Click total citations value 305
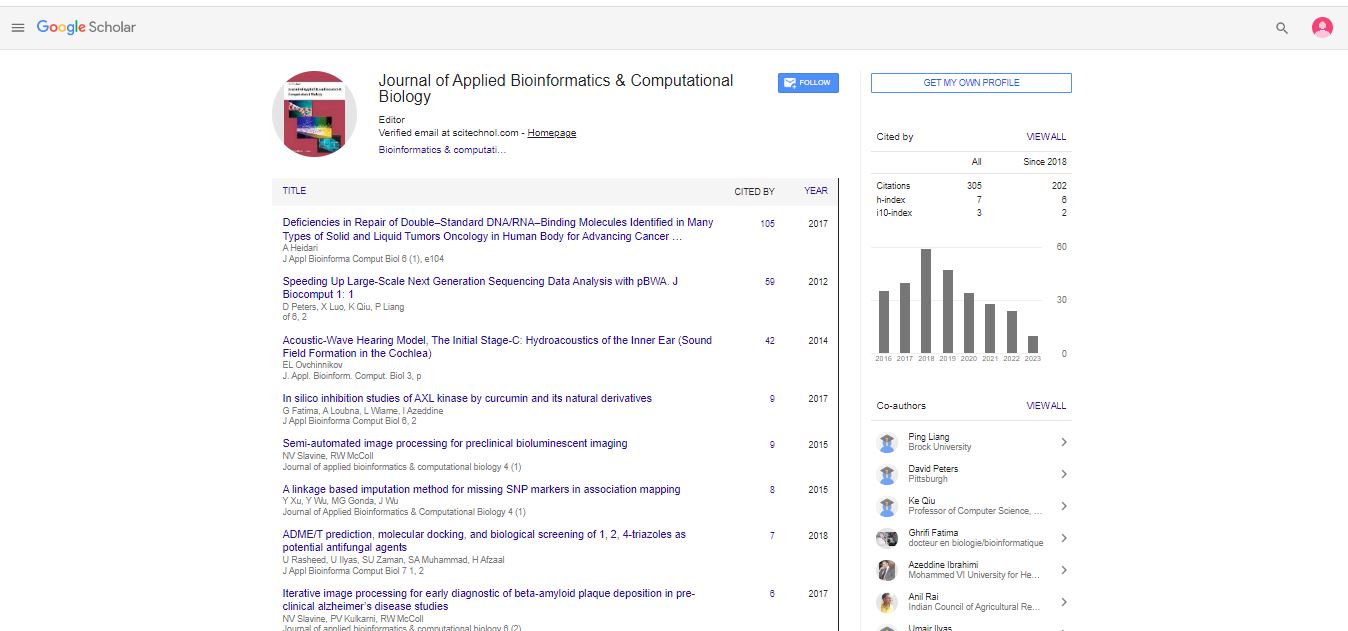Viewport: 1348px width, 631px height. tap(974, 186)
